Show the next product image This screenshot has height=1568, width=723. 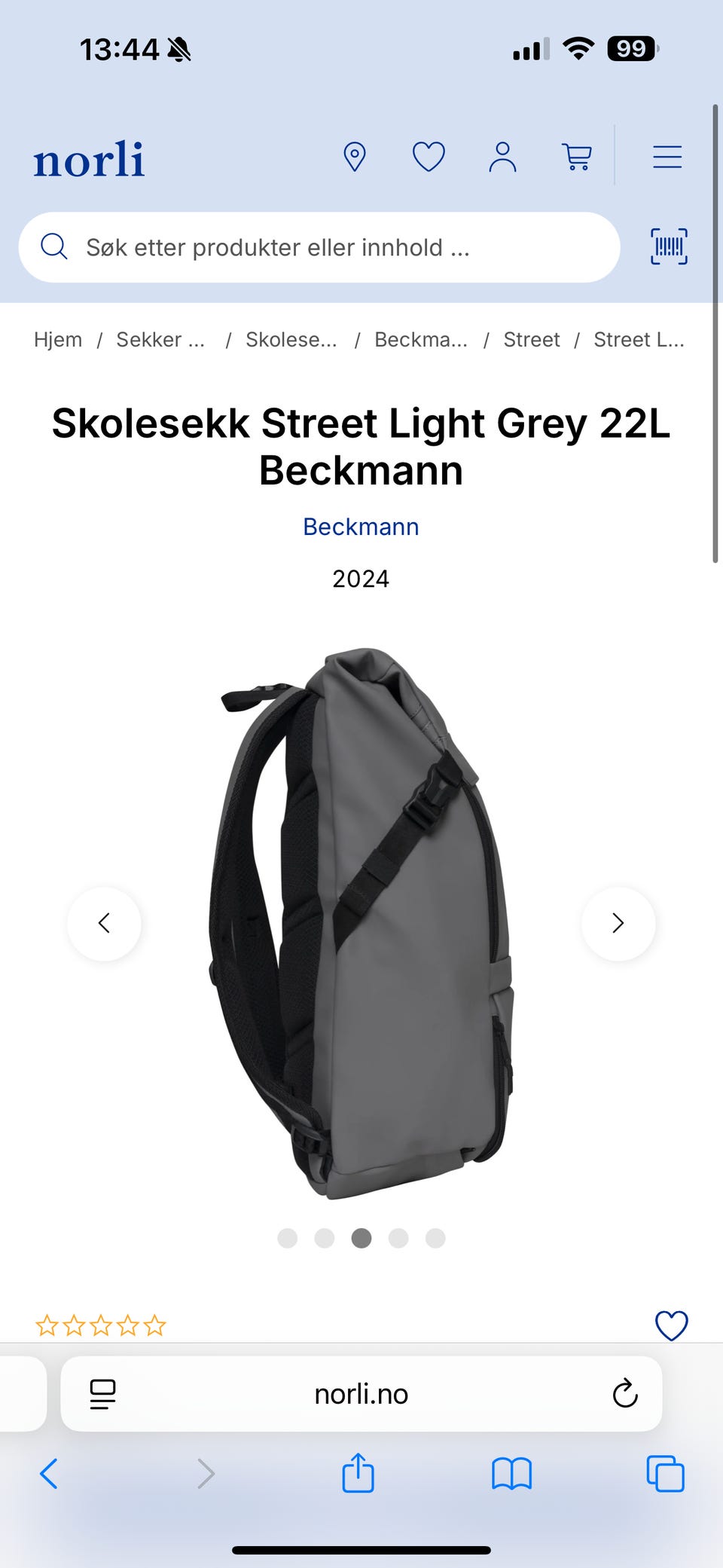[x=618, y=923]
